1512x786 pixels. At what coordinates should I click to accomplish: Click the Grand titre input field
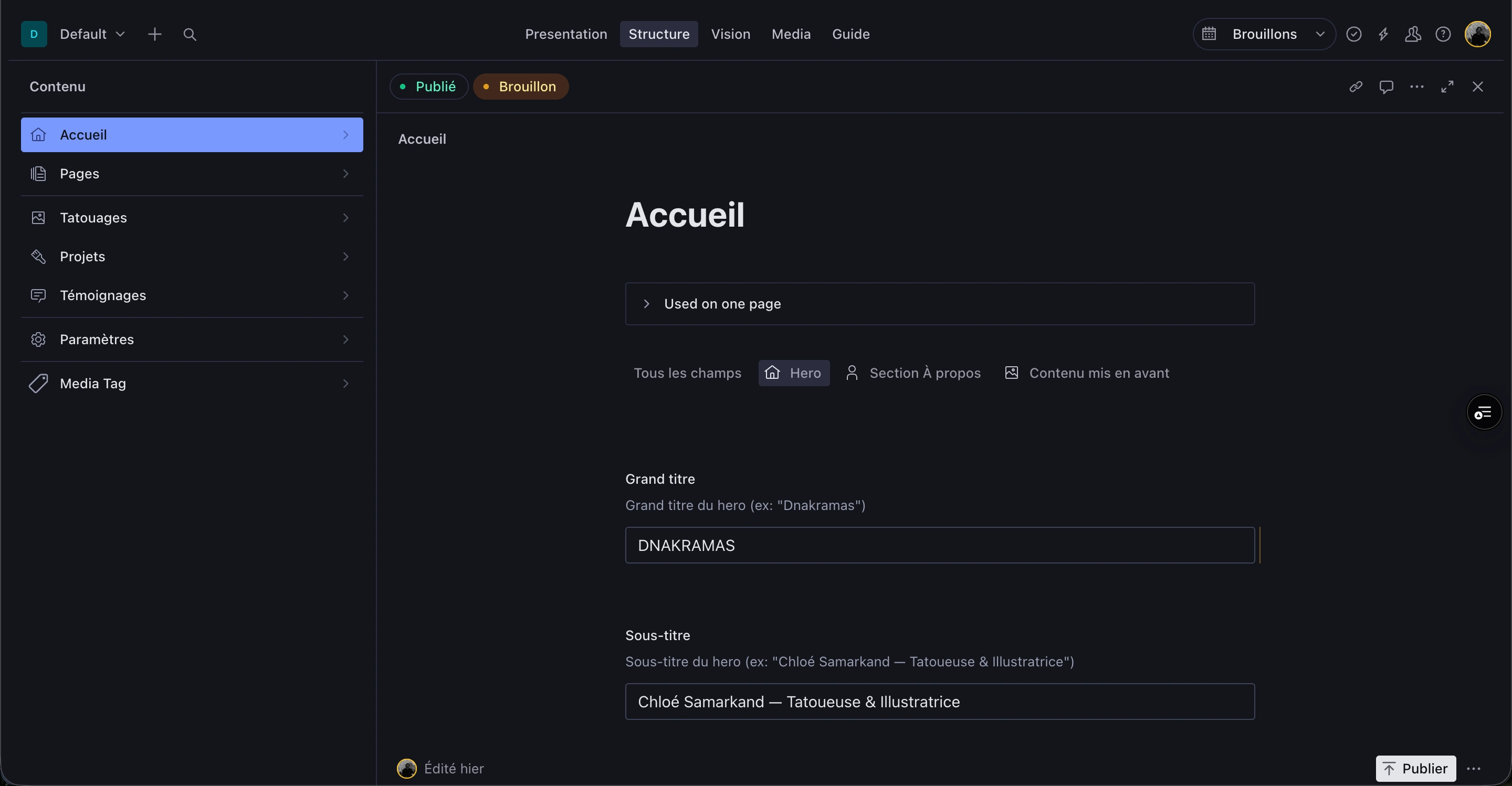pyautogui.click(x=939, y=546)
